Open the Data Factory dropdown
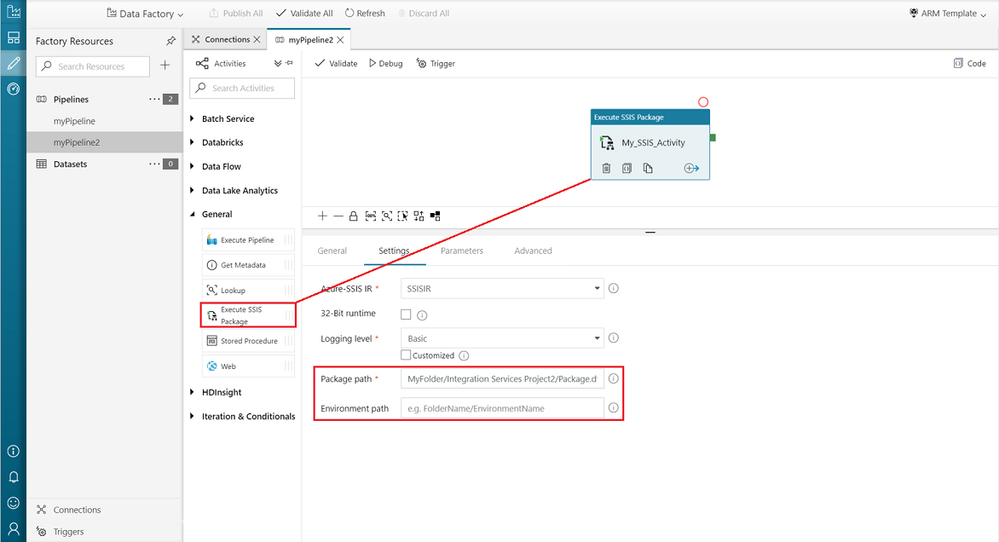The image size is (999, 542). [x=145, y=13]
